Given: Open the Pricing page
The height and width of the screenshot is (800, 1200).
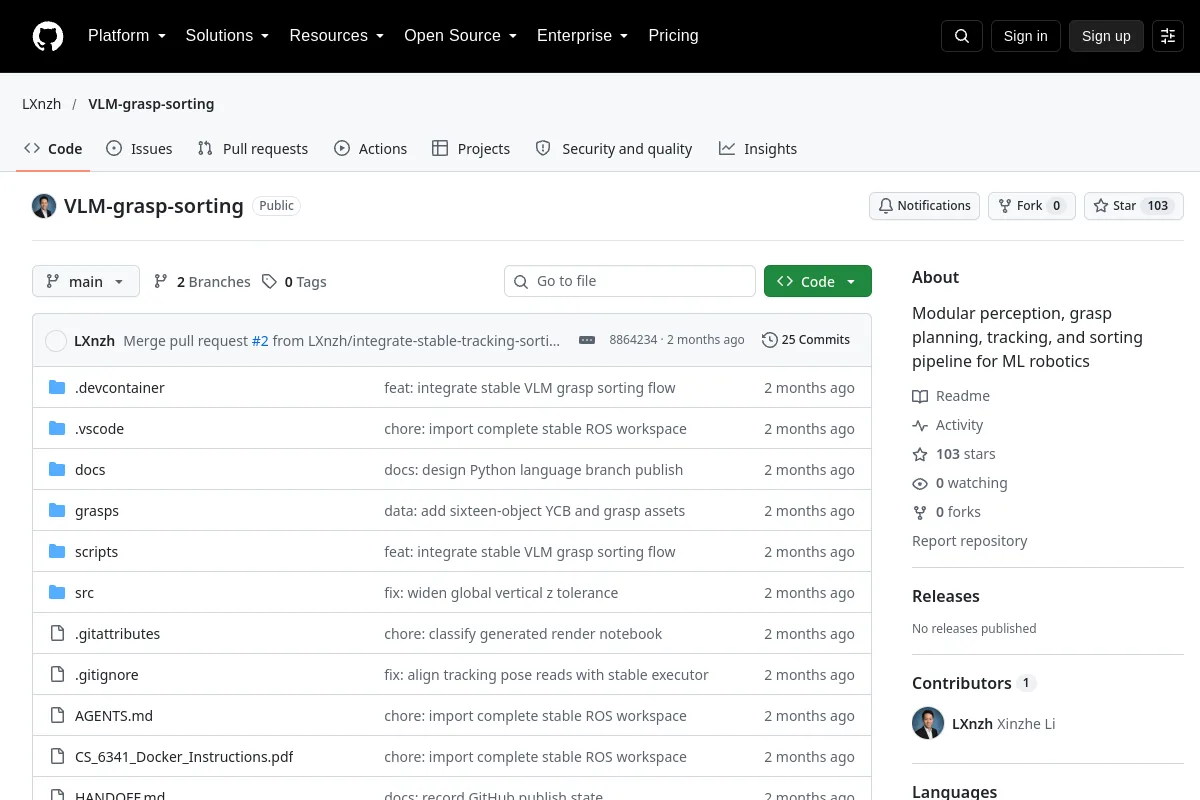Looking at the screenshot, I should tap(673, 36).
